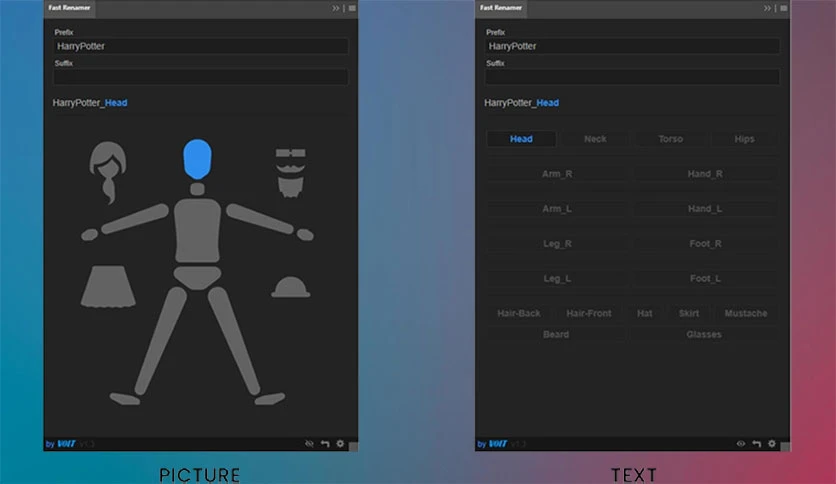Select the glasses icon in picture panel

[291, 153]
